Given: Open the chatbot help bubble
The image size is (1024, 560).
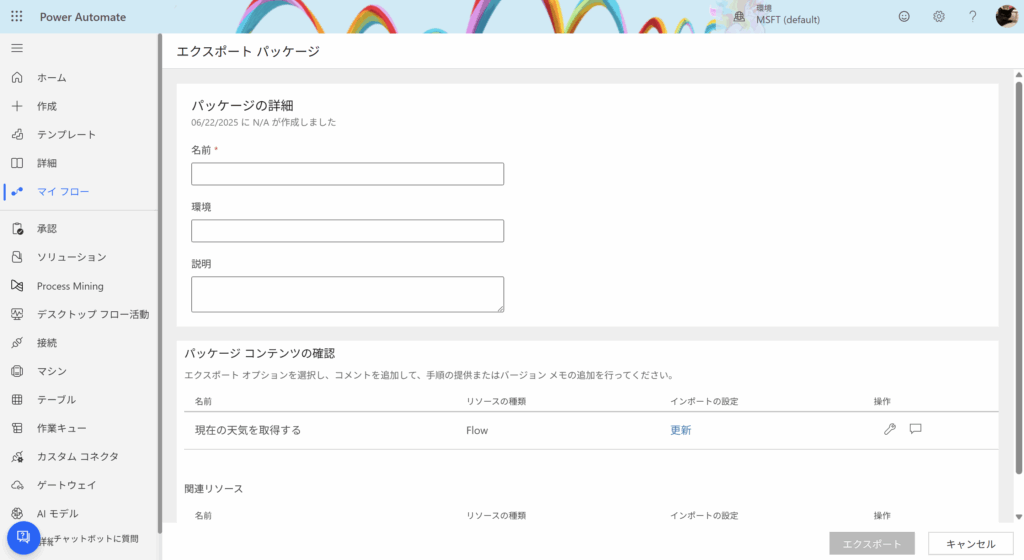Looking at the screenshot, I should (24, 537).
